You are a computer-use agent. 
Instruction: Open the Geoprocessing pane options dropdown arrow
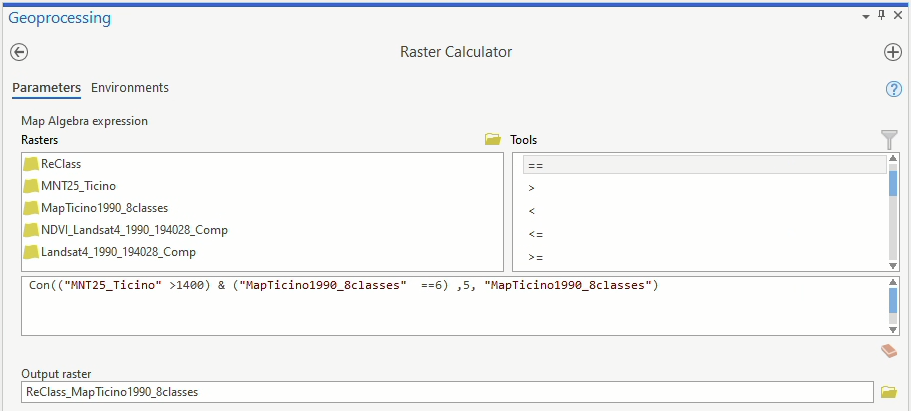pyautogui.click(x=866, y=16)
